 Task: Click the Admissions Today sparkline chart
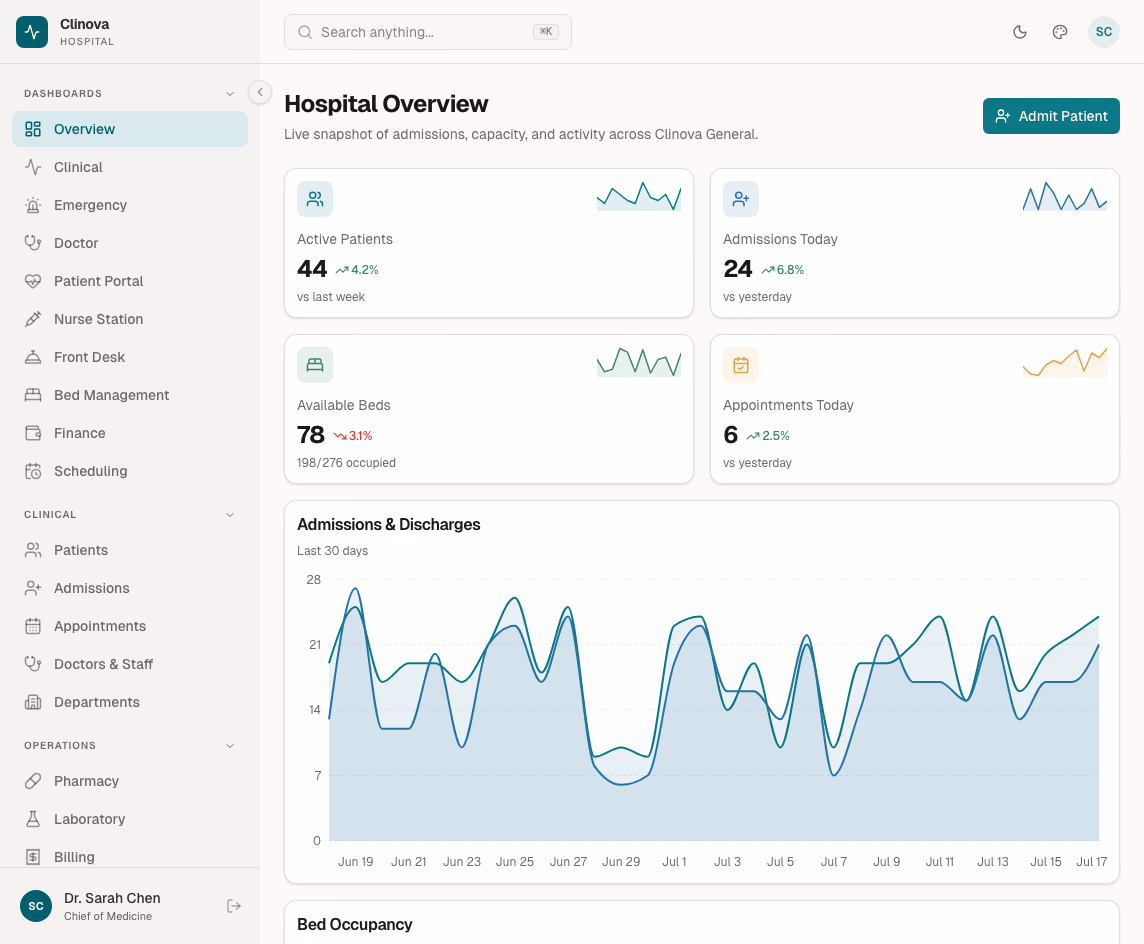tap(1064, 196)
